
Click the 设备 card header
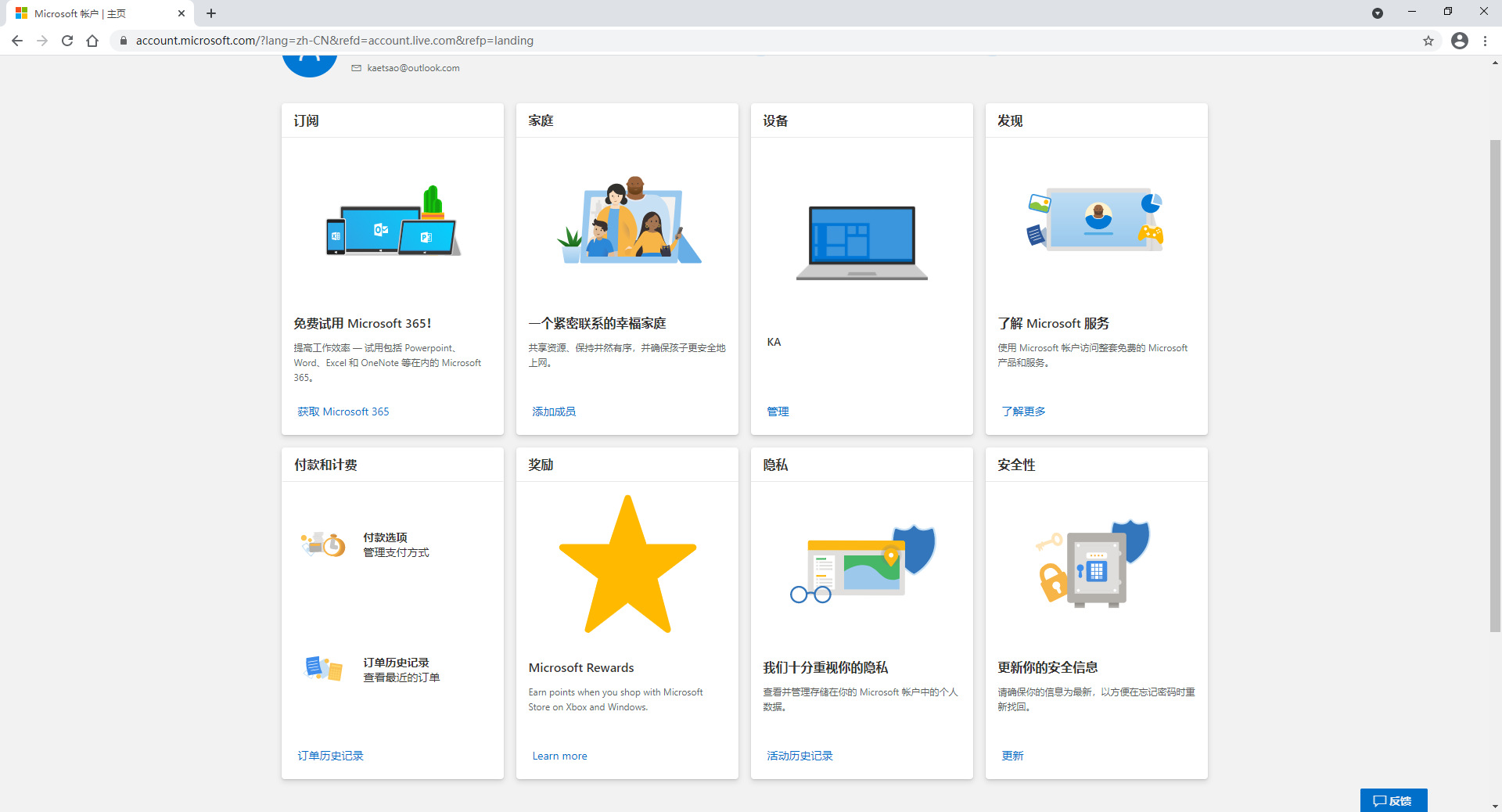862,120
